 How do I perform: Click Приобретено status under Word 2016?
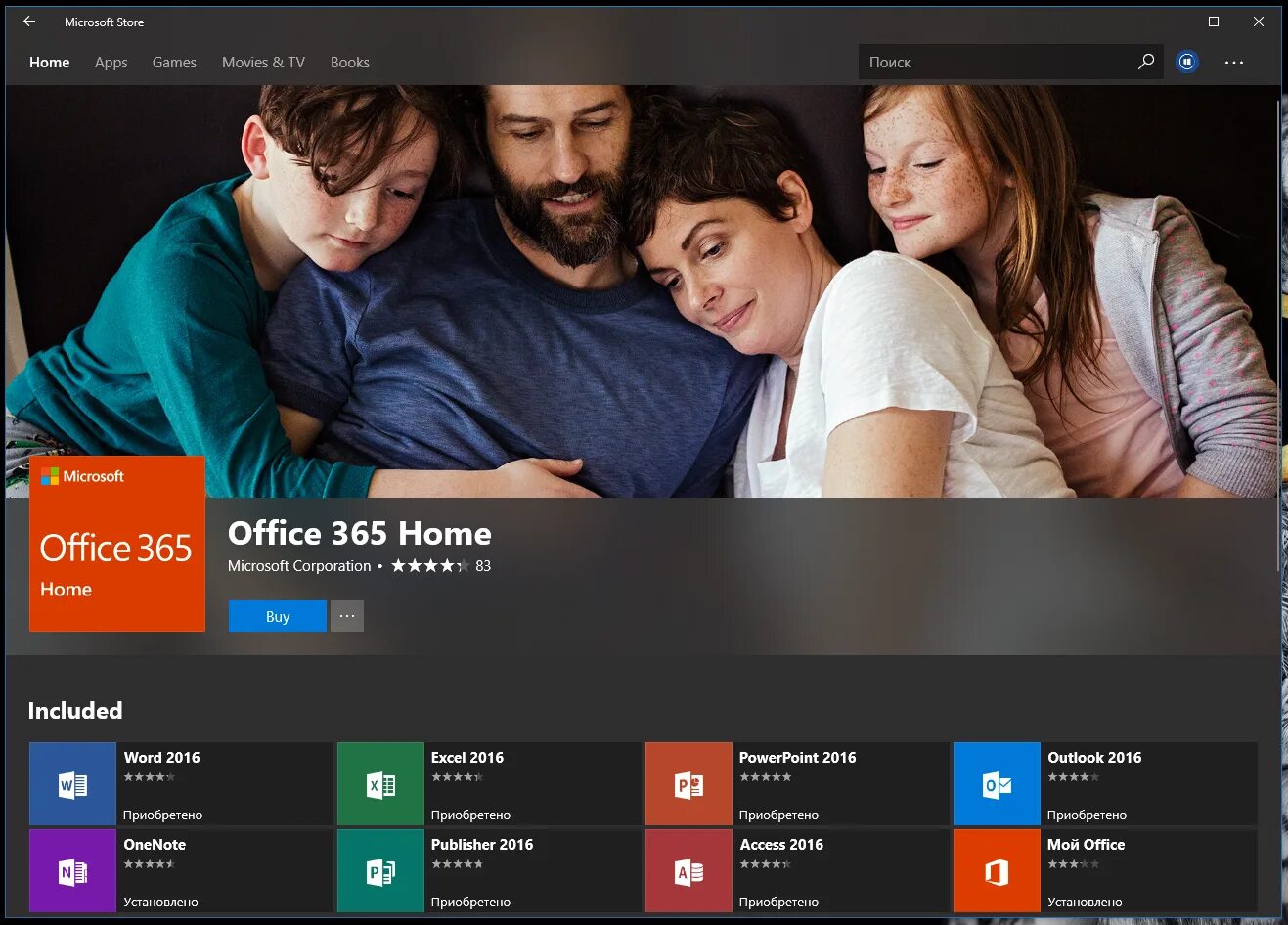162,815
